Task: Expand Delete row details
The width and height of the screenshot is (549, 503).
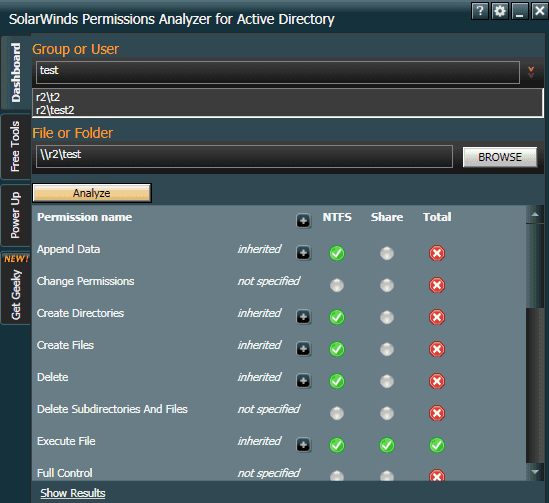Action: 303,381
